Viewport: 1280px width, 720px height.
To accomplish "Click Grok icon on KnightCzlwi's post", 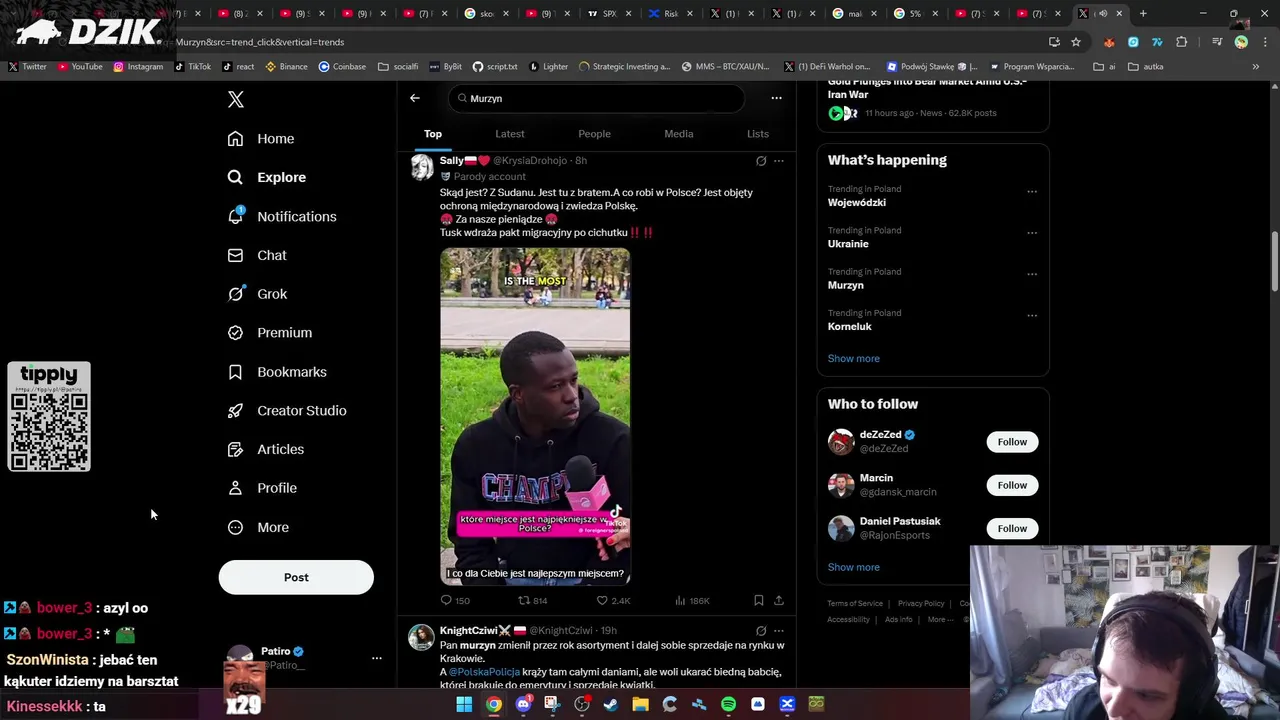I will (761, 631).
